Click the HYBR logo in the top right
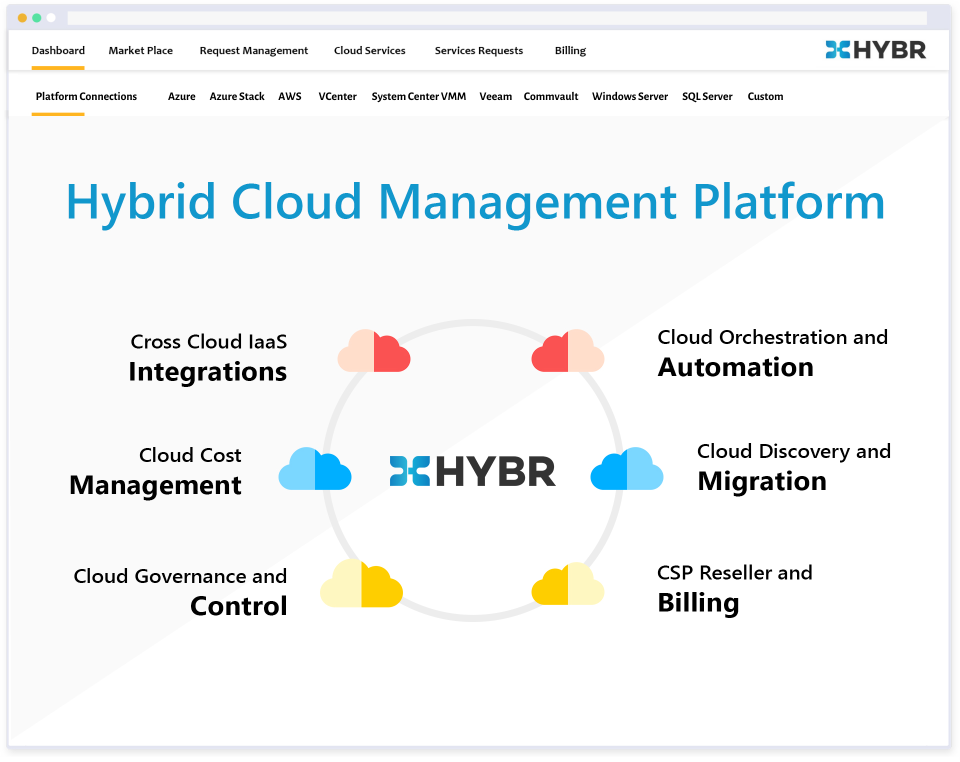Image resolution: width=960 pixels, height=762 pixels. tap(877, 47)
